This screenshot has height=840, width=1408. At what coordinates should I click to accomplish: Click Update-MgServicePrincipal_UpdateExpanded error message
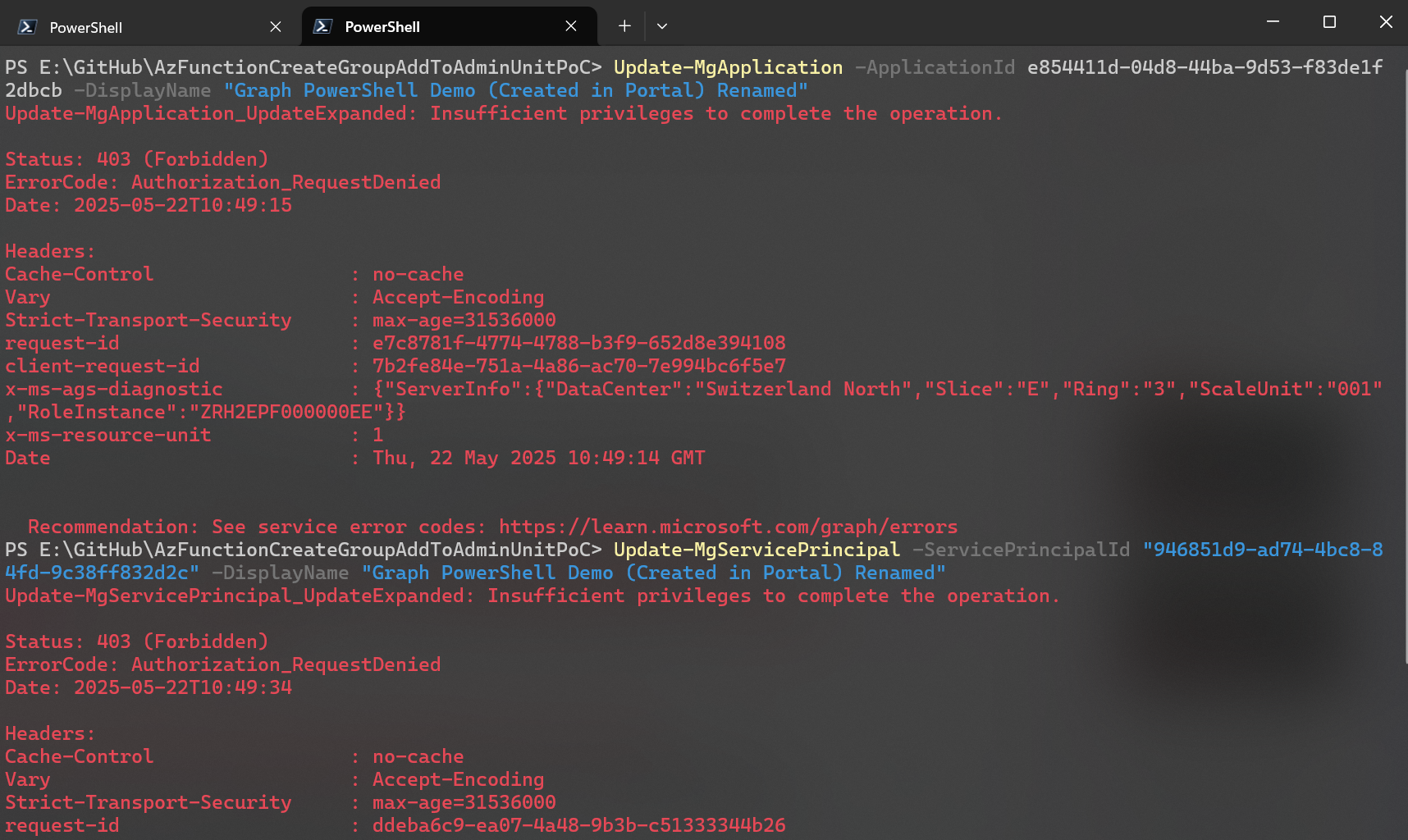tap(533, 596)
